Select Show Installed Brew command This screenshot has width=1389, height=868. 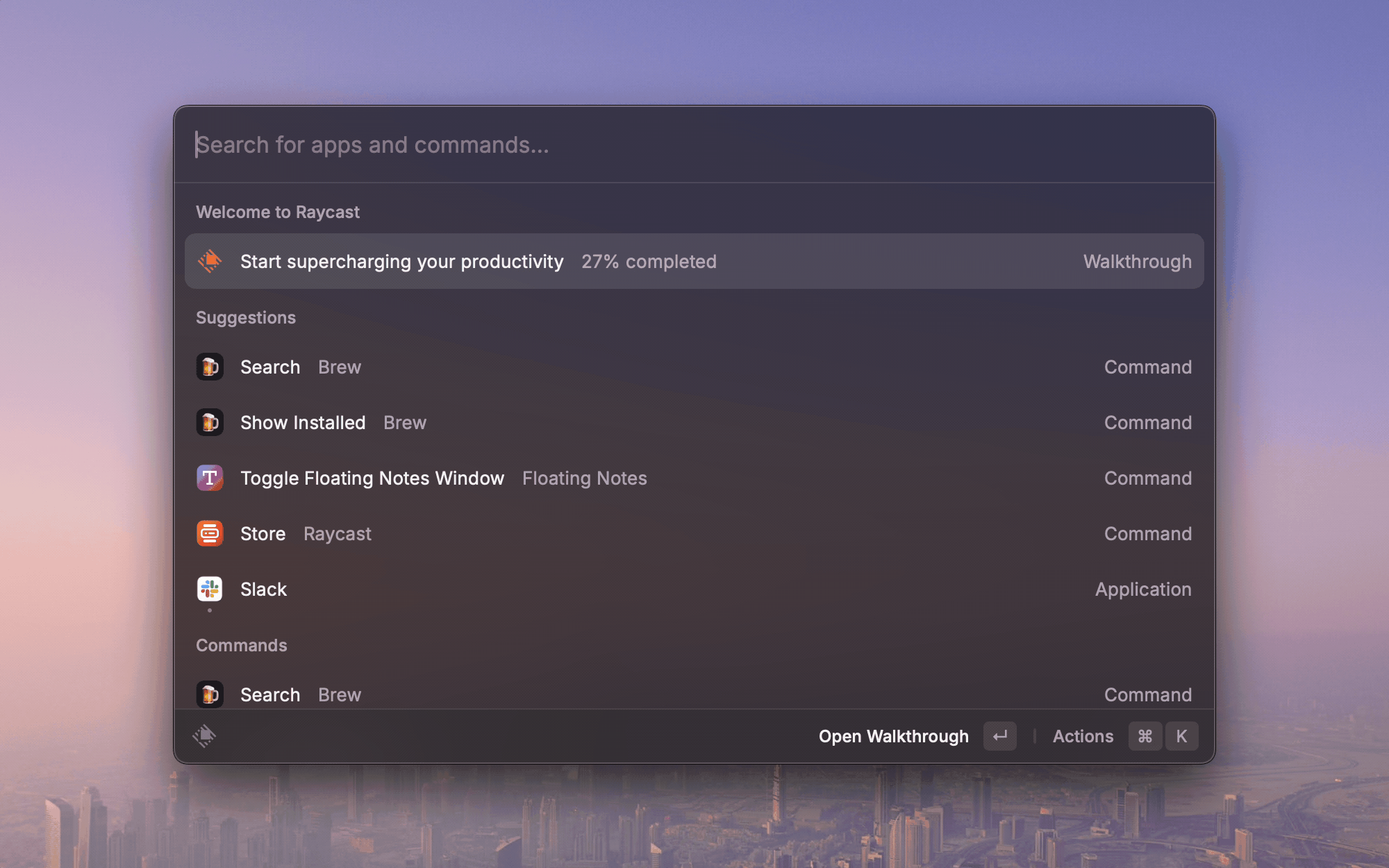(694, 422)
